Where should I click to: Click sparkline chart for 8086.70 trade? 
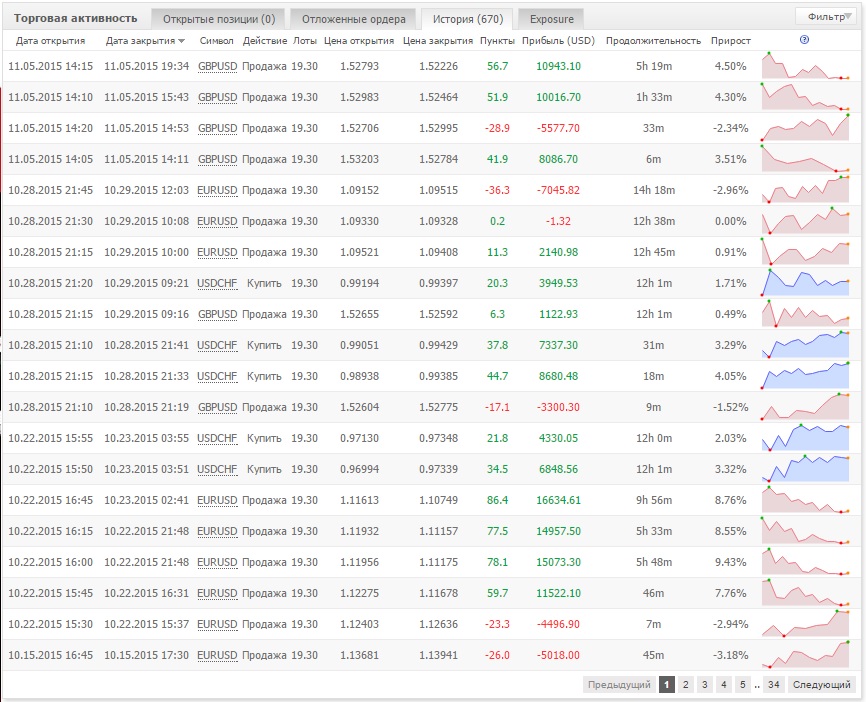(805, 159)
